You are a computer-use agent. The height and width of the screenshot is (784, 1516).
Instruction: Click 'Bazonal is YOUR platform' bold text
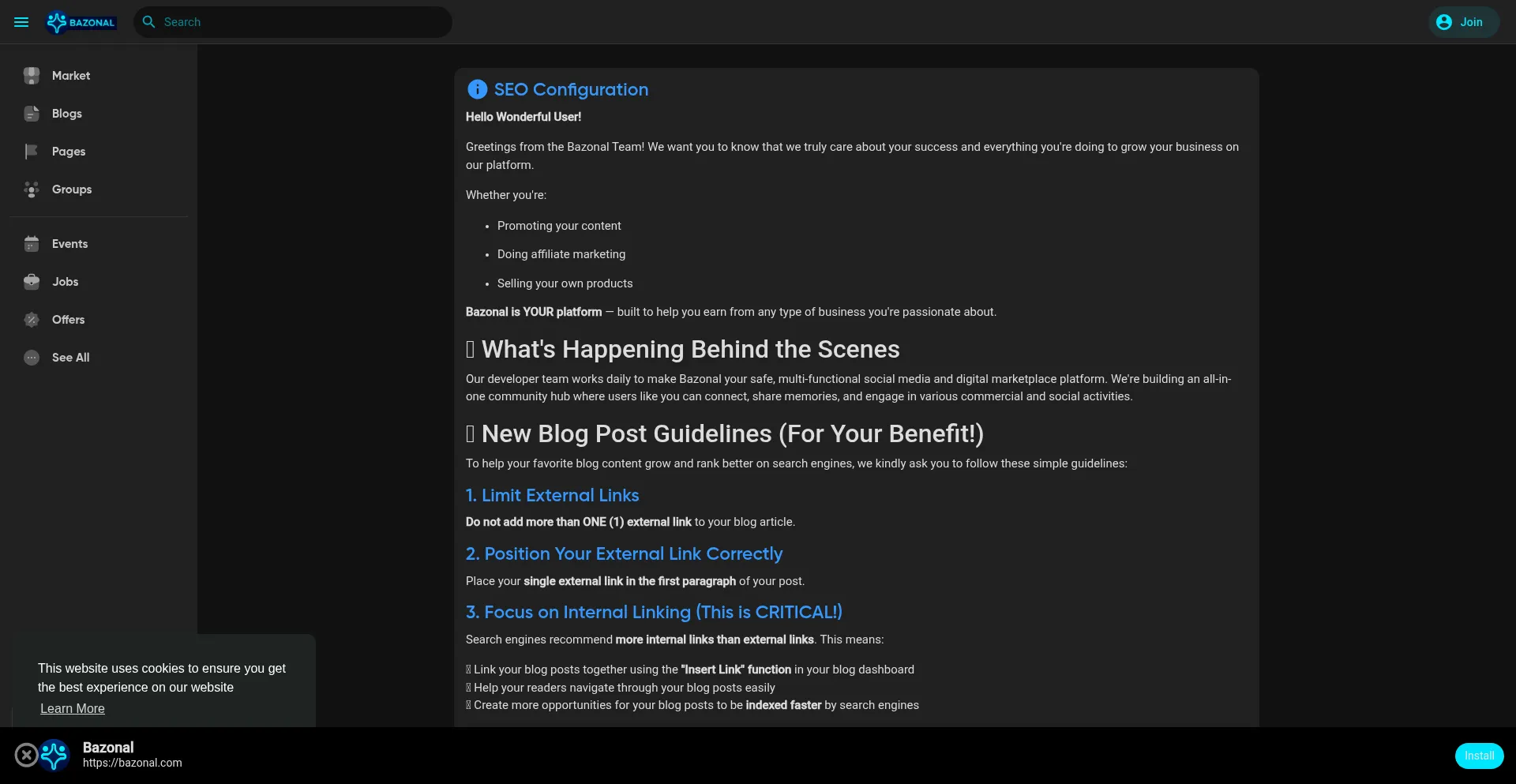[x=534, y=312]
